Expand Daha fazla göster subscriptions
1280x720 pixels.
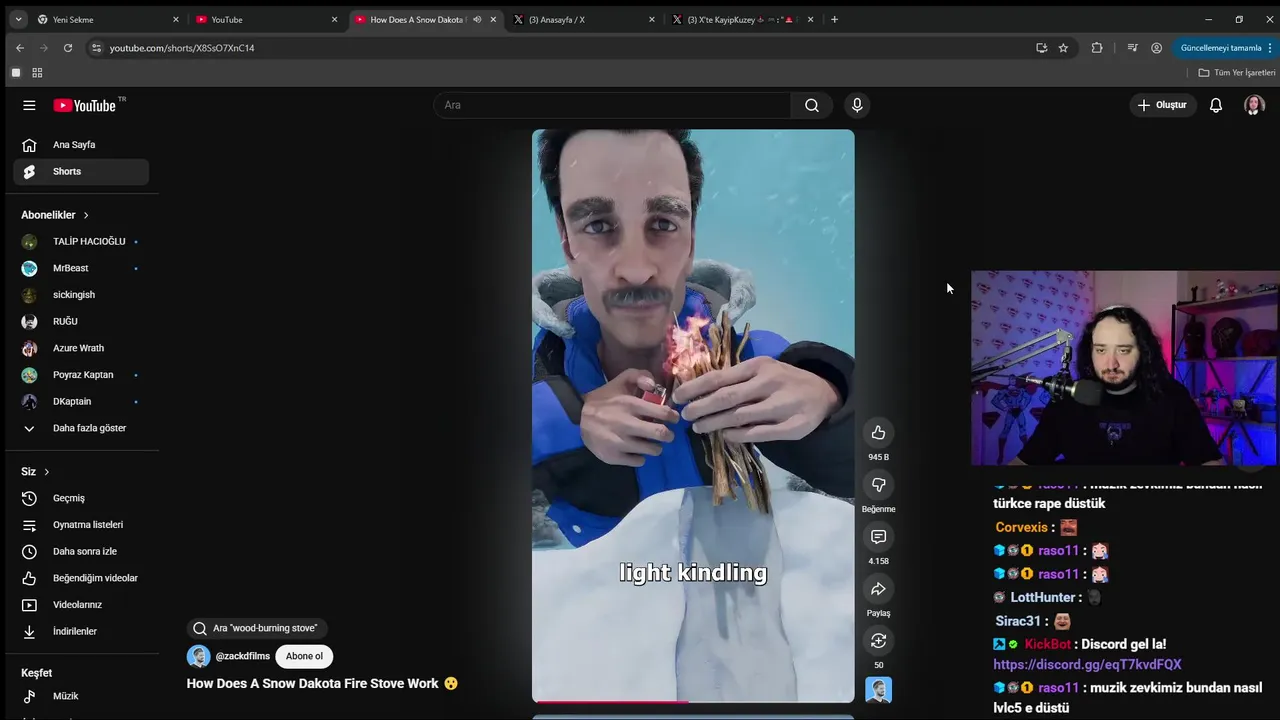[81, 428]
